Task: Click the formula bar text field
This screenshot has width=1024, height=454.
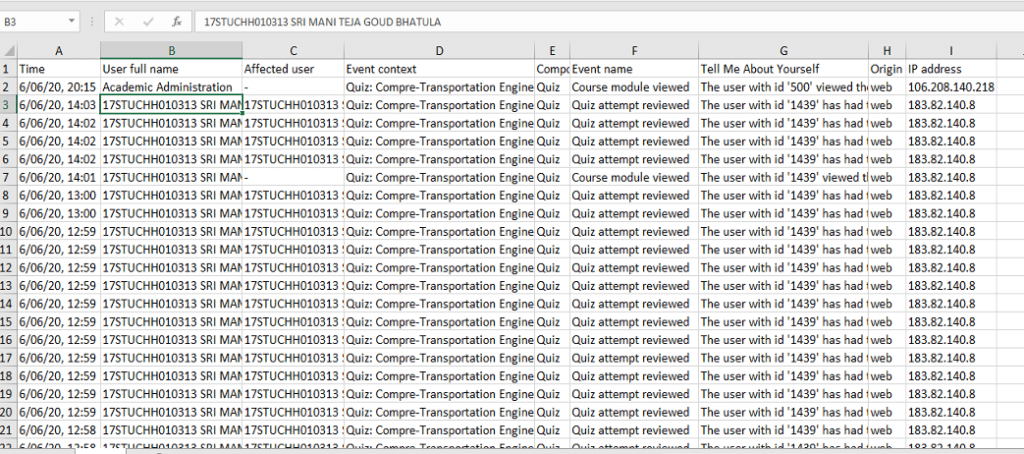Action: [x=600, y=21]
